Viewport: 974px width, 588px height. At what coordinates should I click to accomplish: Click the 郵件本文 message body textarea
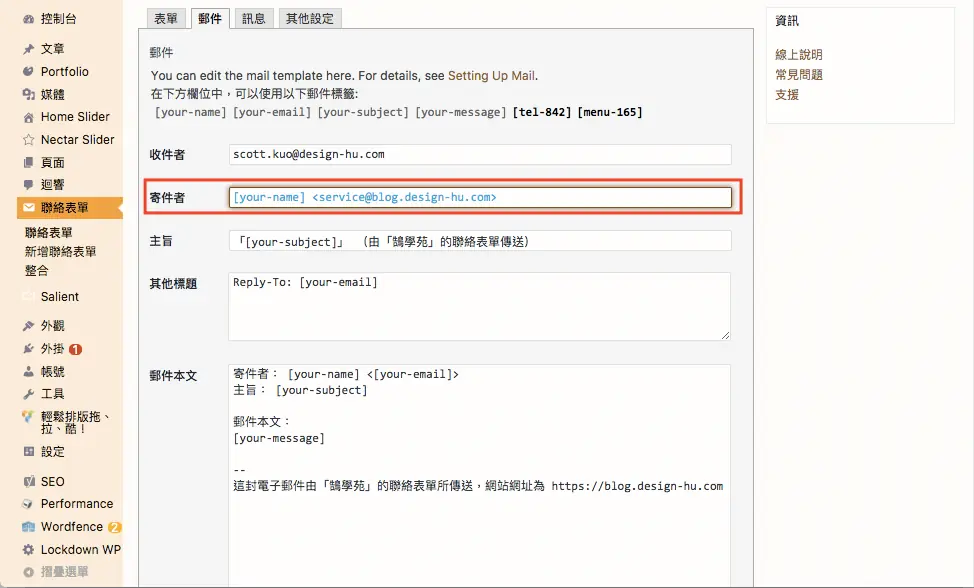pos(480,476)
